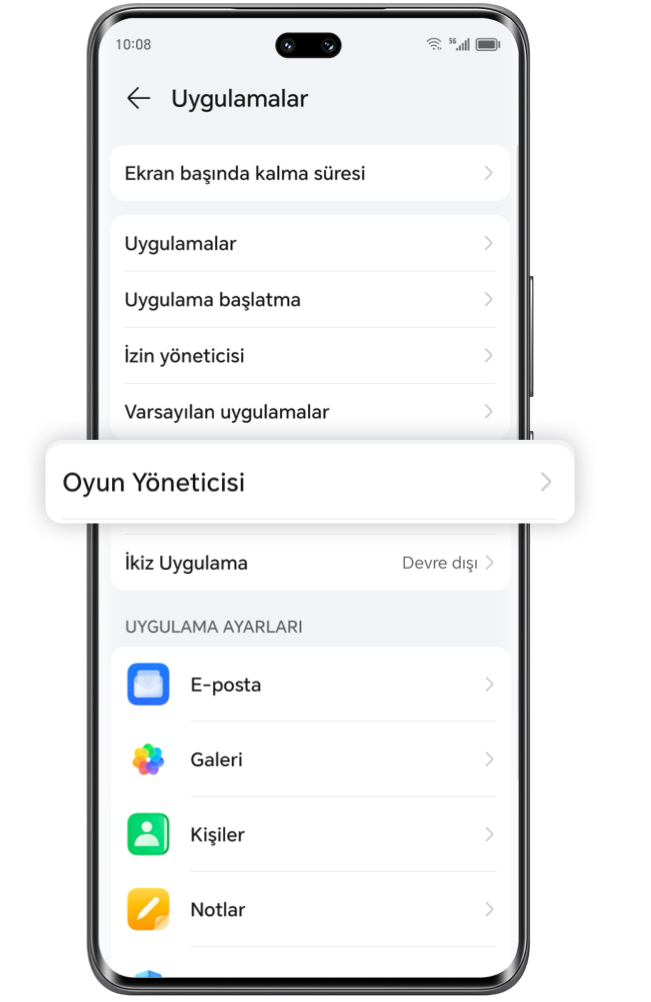Expand the E-posta row chevron
This screenshot has width=651, height=1002.
coord(489,684)
